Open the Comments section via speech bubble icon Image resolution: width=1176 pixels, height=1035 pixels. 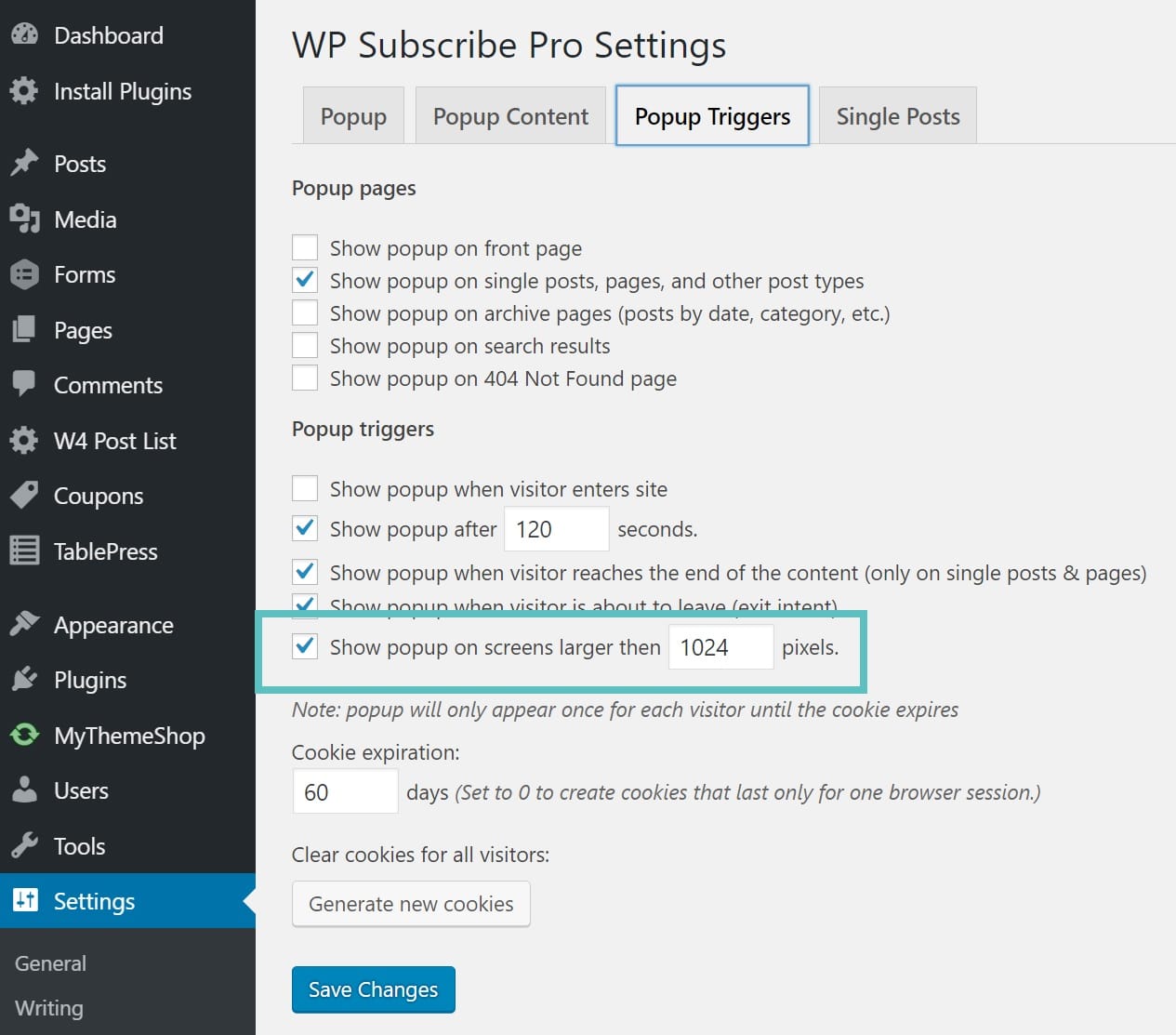pos(25,385)
